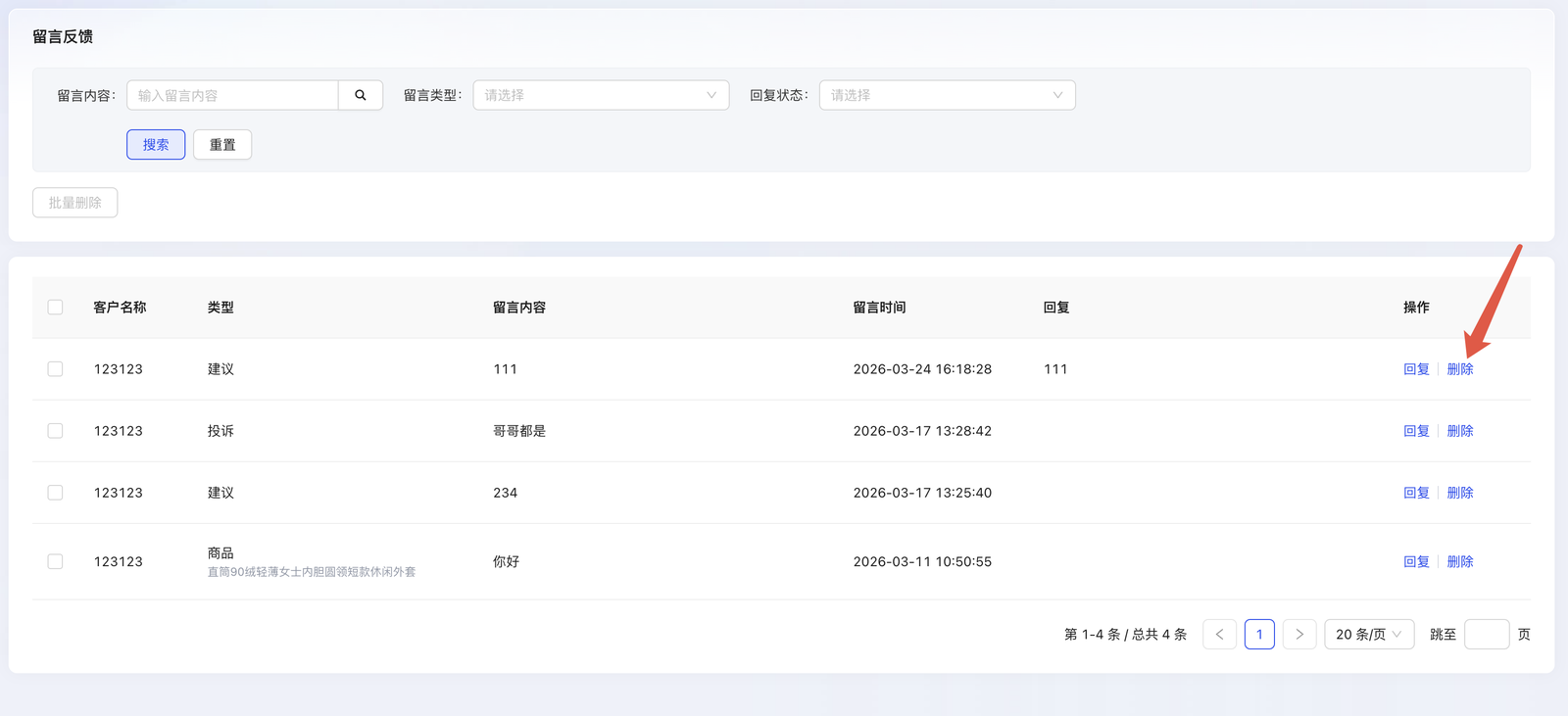The height and width of the screenshot is (716, 1568).
Task: Go to next page arrow
Action: click(1299, 635)
